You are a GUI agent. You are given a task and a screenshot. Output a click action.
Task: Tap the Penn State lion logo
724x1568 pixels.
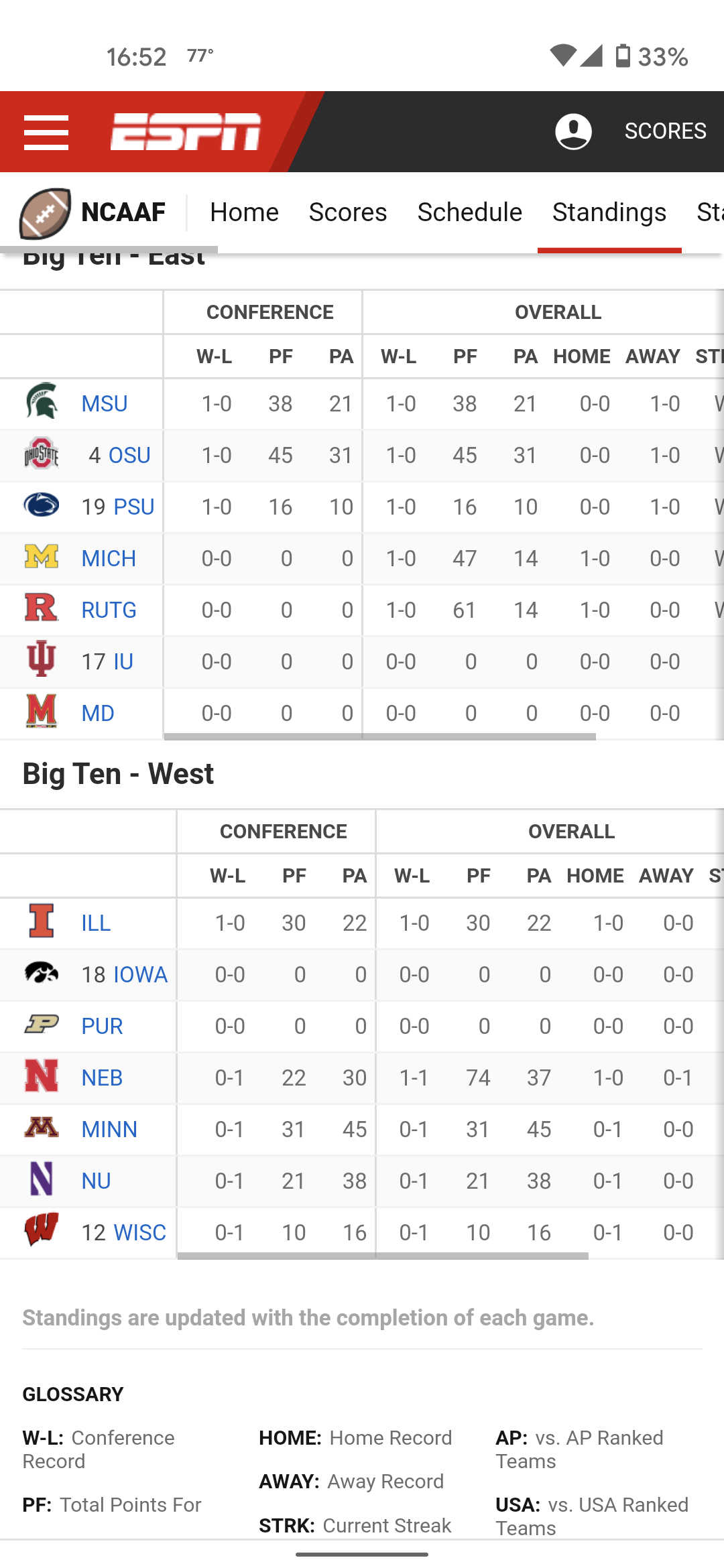[x=42, y=505]
